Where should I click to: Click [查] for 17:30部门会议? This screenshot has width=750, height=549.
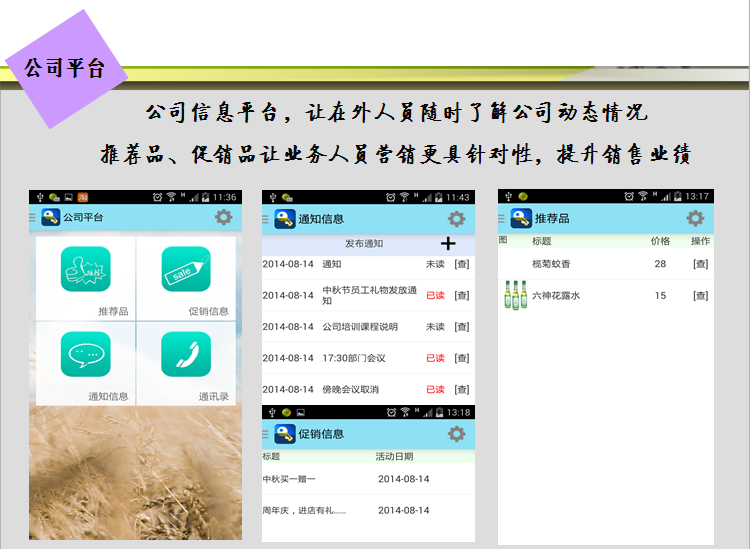[462, 358]
